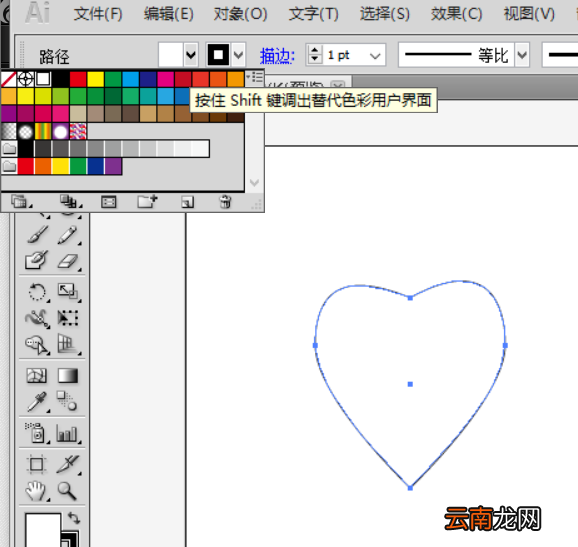
Task: Select the Blend tool
Action: [67, 401]
